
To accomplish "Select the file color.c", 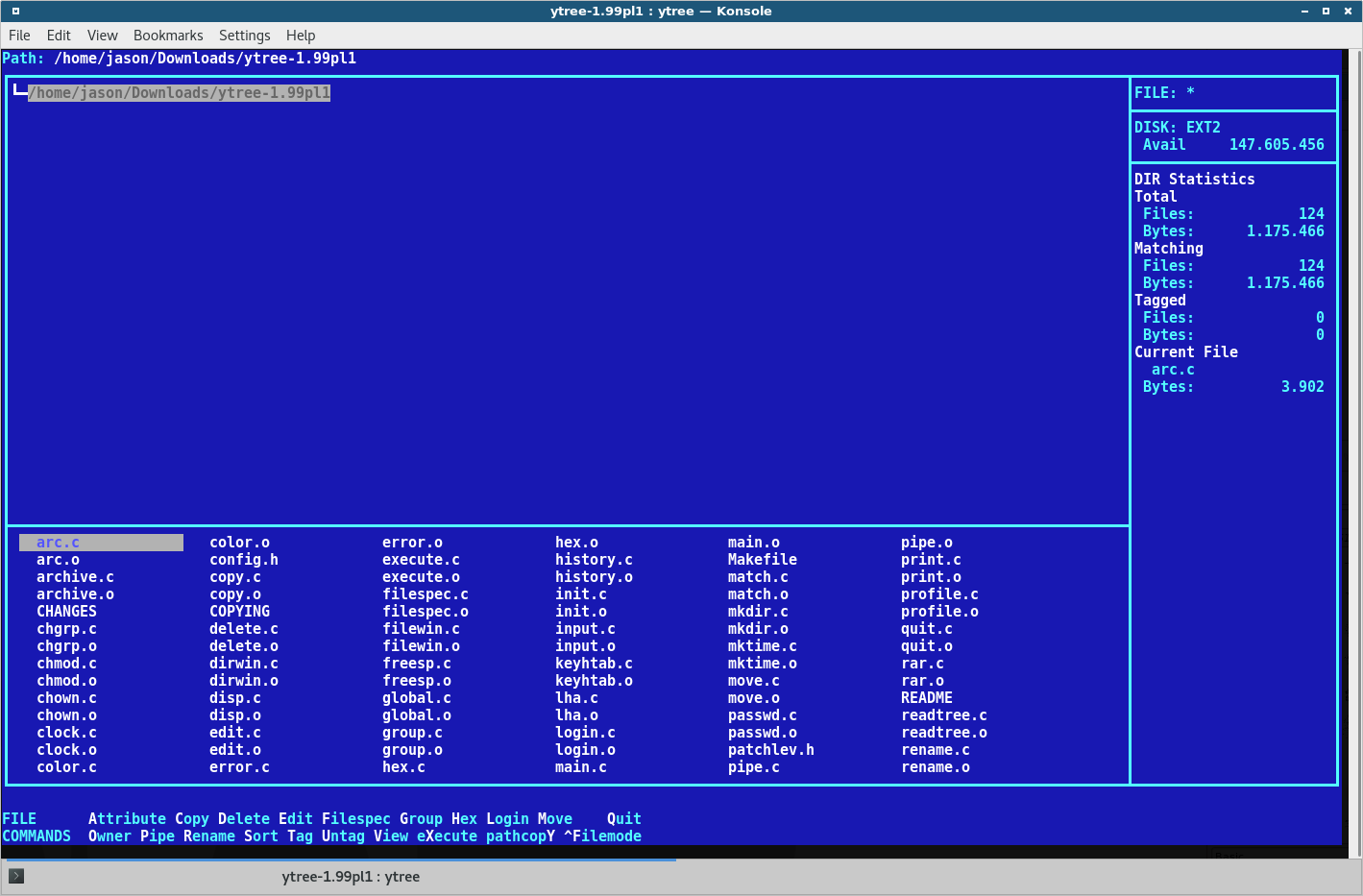I will pyautogui.click(x=67, y=767).
